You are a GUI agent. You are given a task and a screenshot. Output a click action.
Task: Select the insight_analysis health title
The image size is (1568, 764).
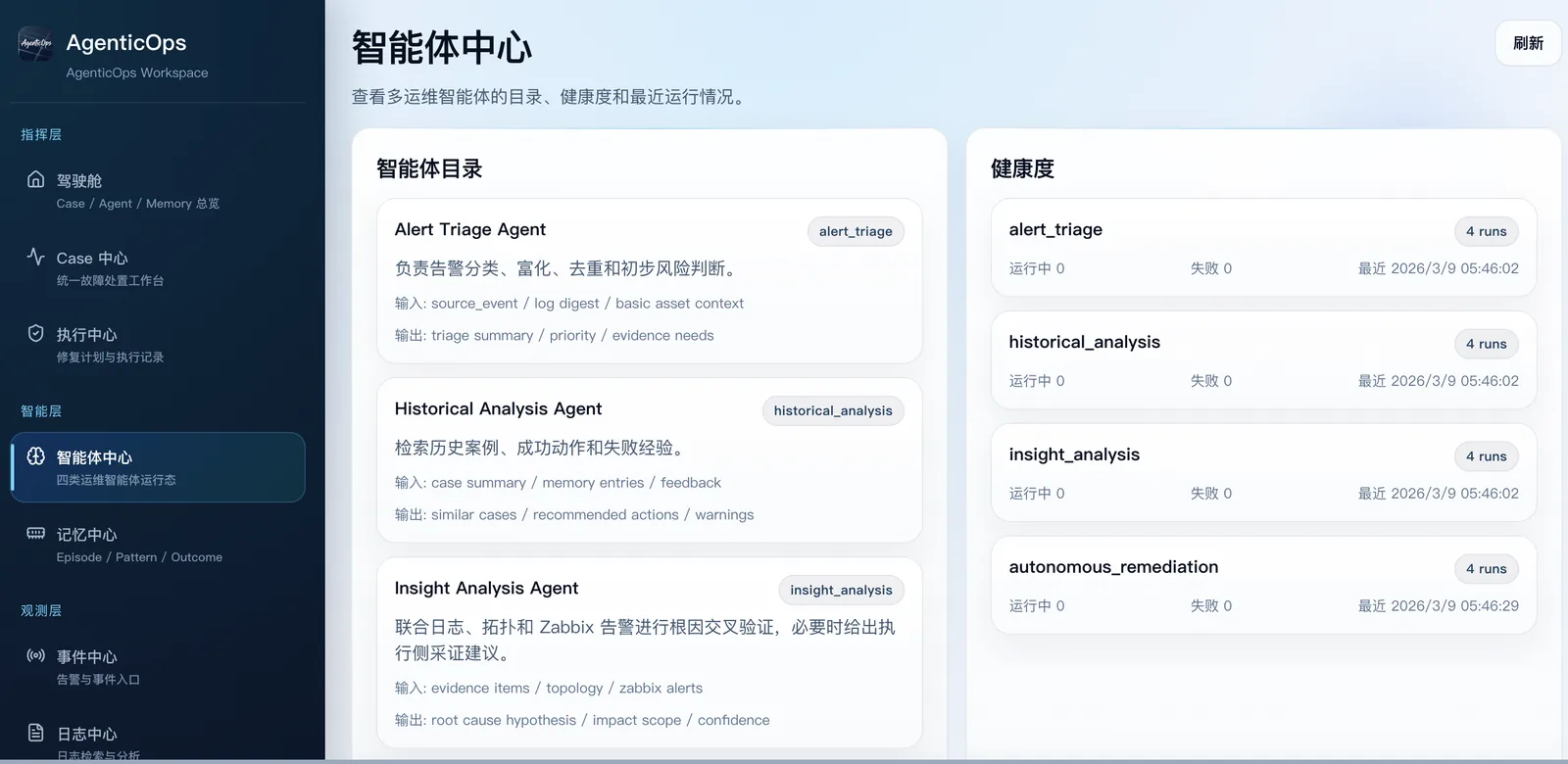(x=1074, y=454)
